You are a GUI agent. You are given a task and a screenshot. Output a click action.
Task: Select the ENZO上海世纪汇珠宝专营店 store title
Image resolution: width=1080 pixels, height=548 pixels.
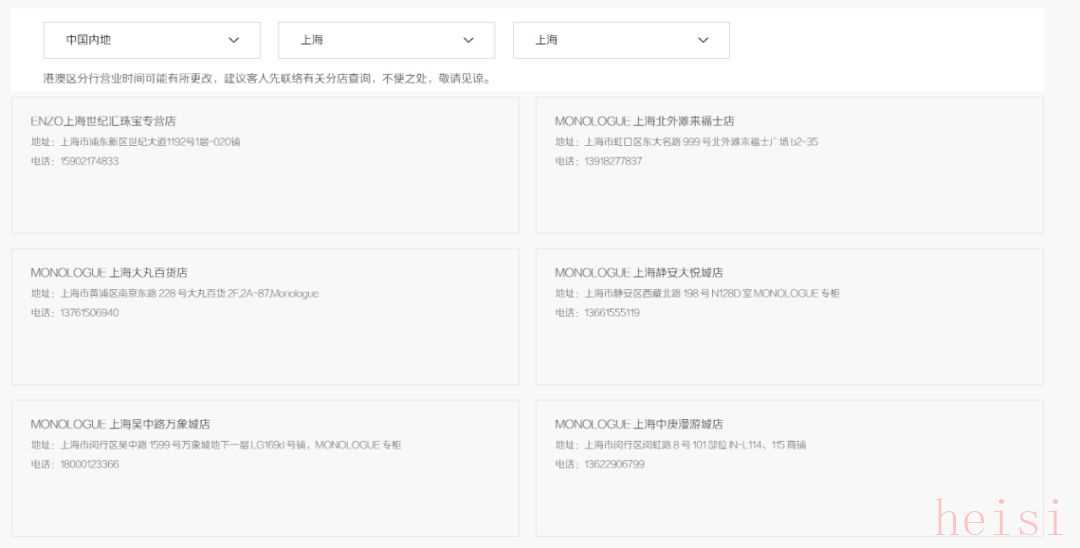[x=103, y=121]
